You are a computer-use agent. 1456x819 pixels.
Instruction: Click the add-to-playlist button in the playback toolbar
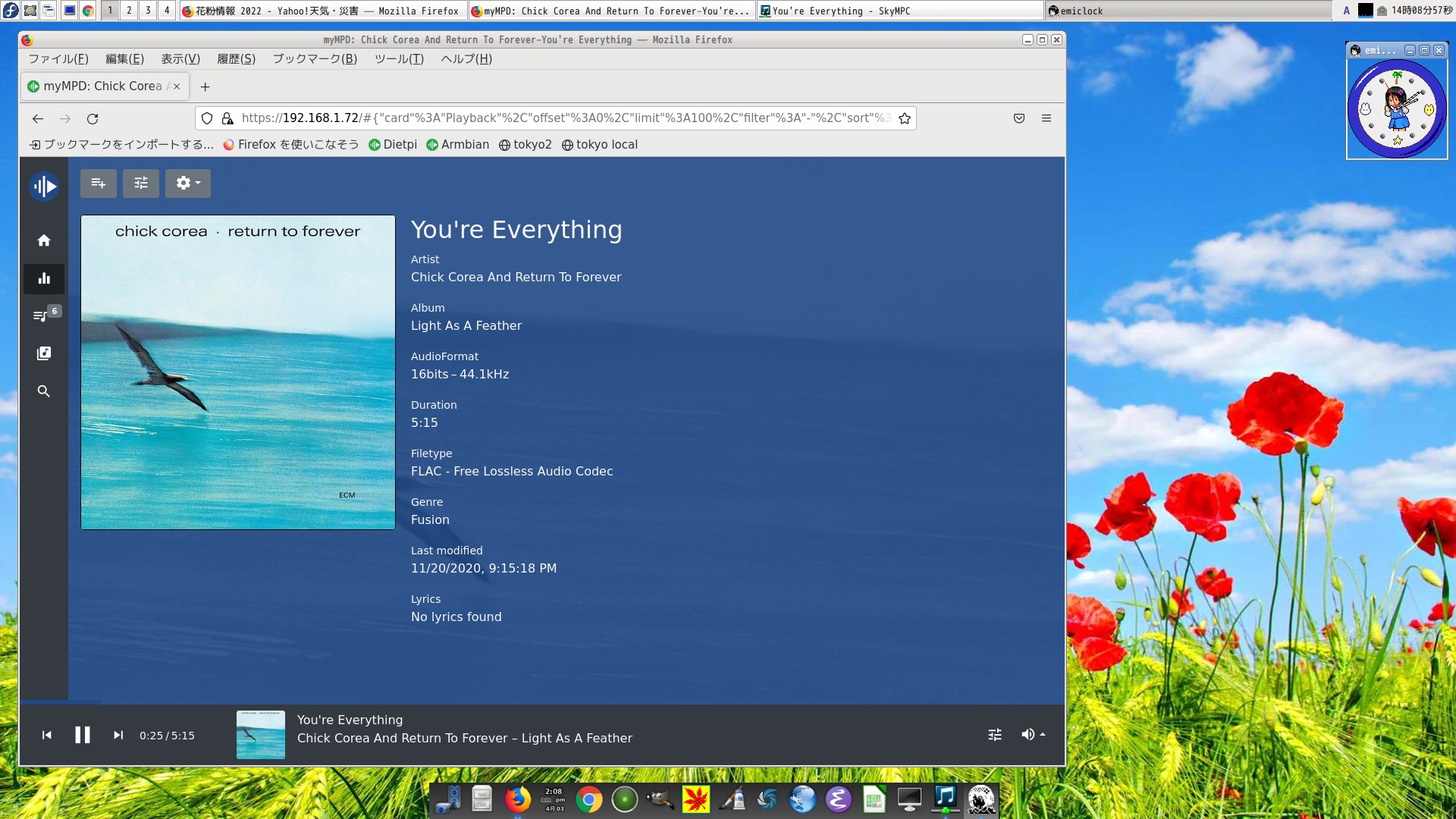(x=98, y=184)
